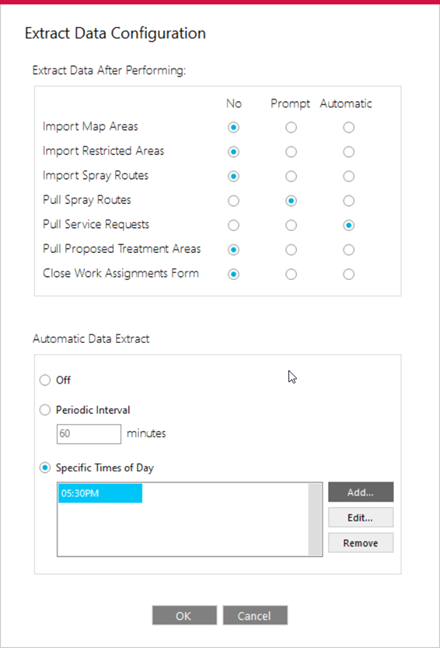Set Import Map Areas to Automatic
Screen dimensions: 440x648
[x=348, y=127]
